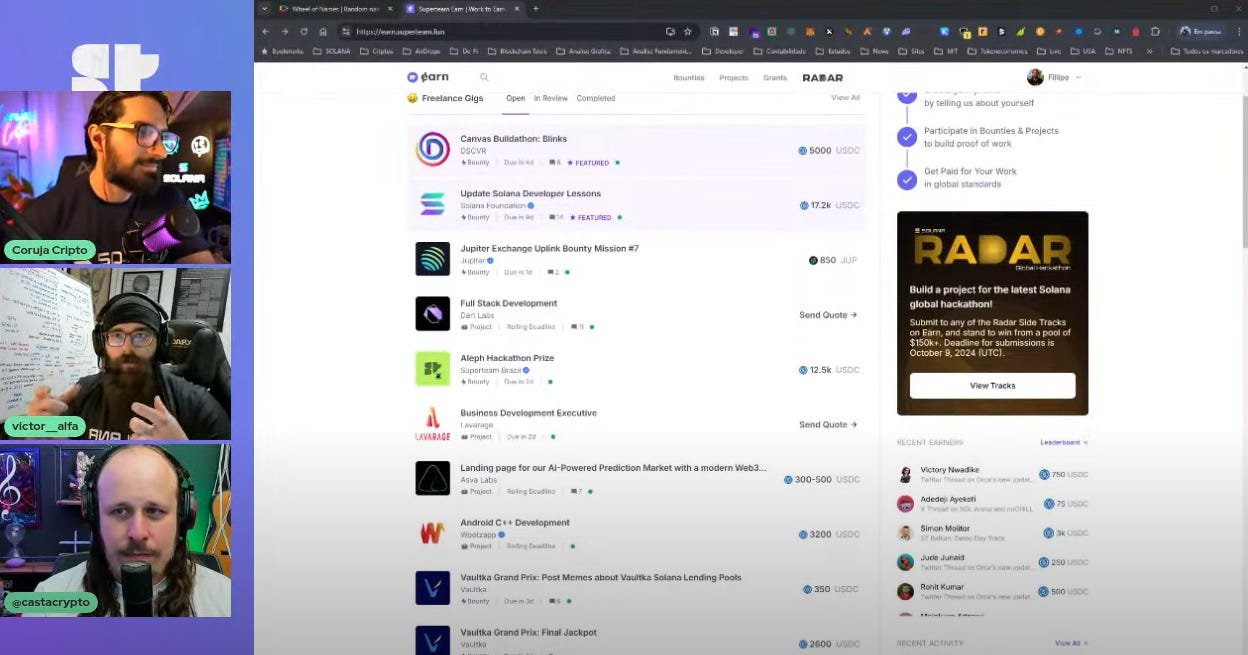Viewport: 1248px width, 655px height.
Task: Open Jupiter Exchange Uplink Bounty Mission #7
Action: point(549,248)
